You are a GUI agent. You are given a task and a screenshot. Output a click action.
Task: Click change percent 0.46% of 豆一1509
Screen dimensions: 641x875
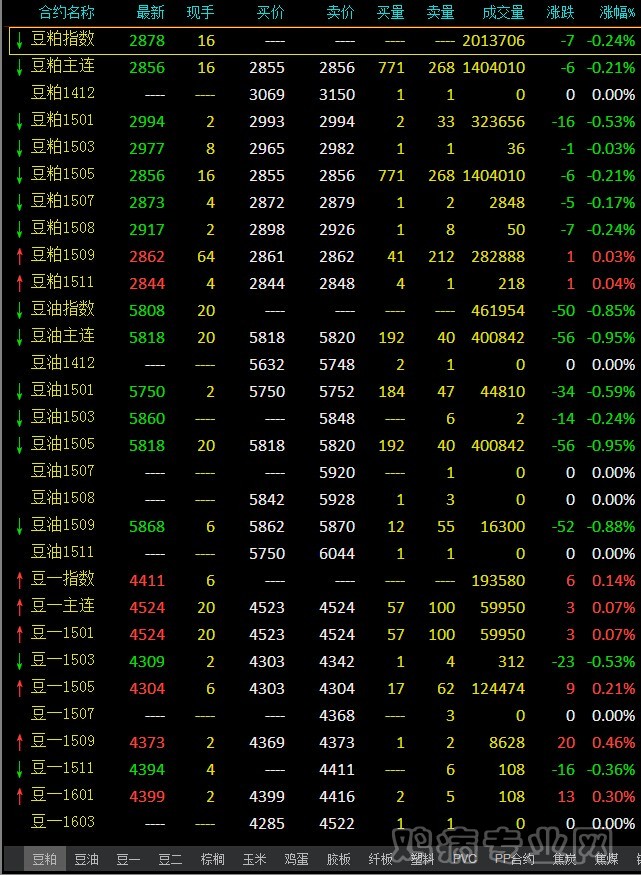(613, 742)
